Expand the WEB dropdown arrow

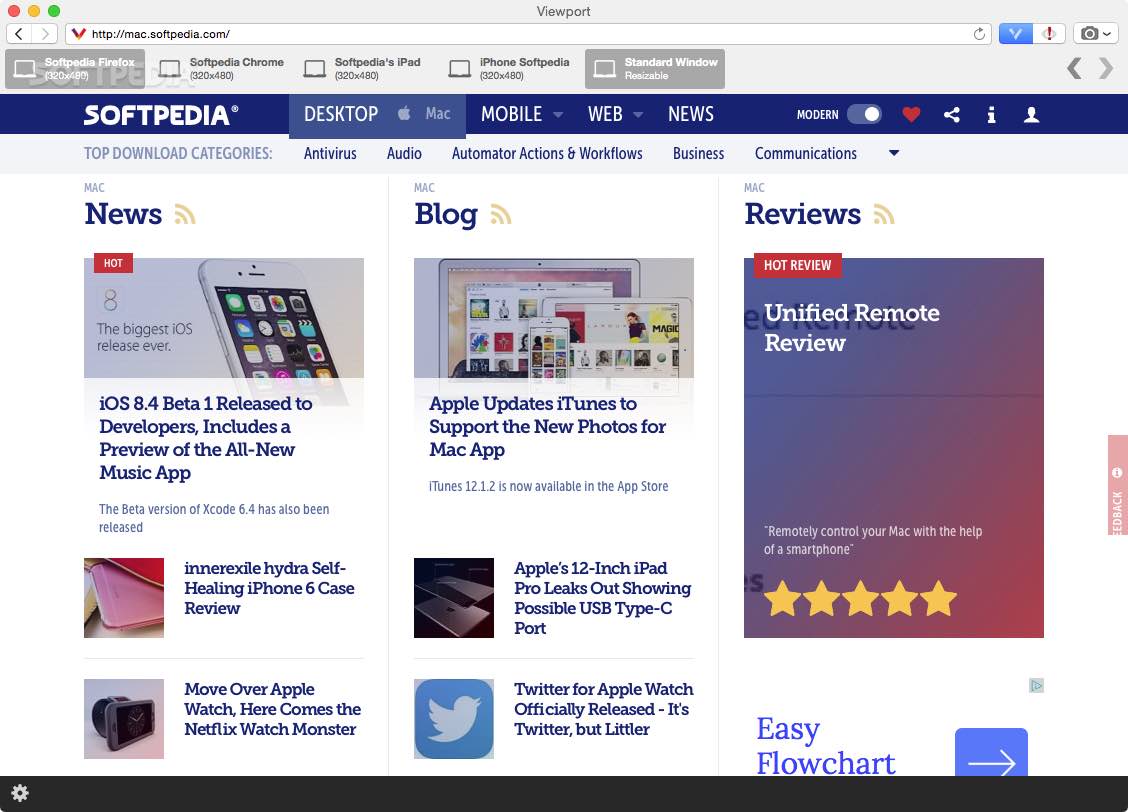[x=638, y=114]
